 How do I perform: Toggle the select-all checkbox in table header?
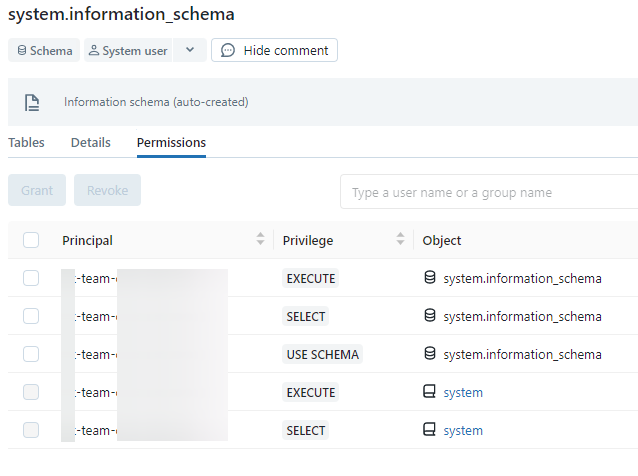pyautogui.click(x=31, y=240)
